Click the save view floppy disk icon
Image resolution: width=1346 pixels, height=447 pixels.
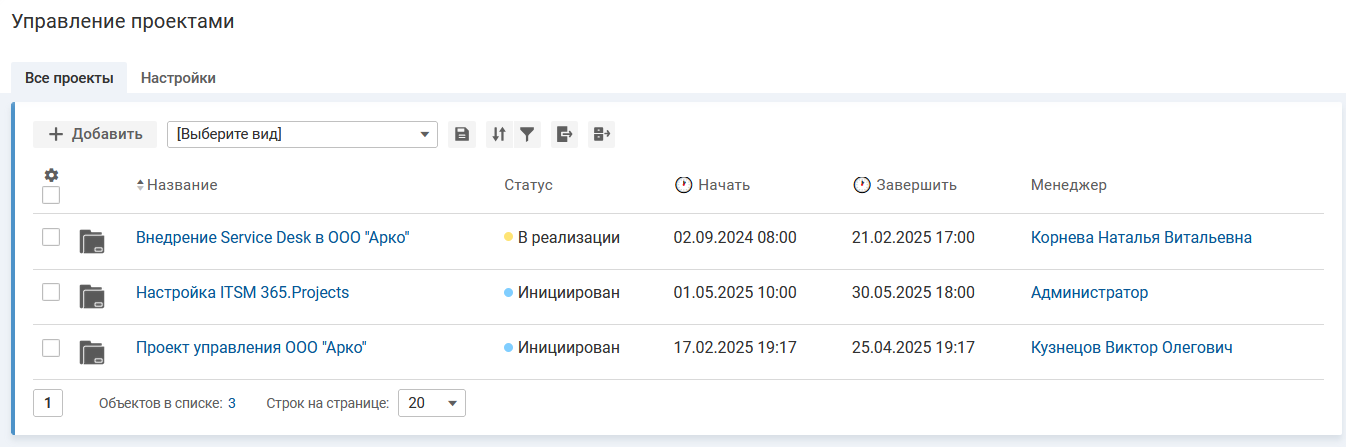pyautogui.click(x=461, y=134)
